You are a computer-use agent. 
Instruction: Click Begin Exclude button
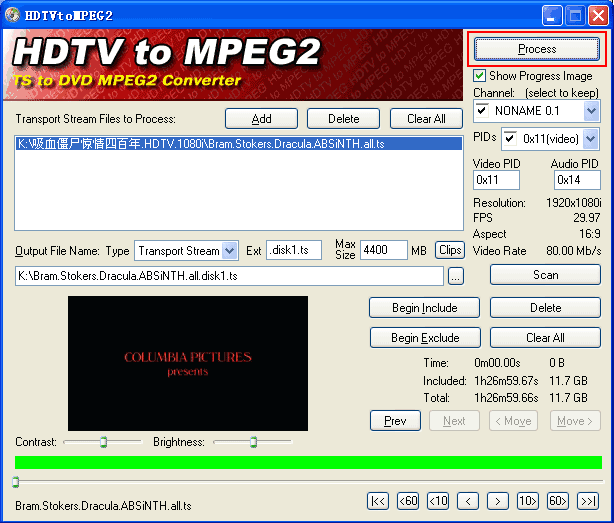coord(425,338)
